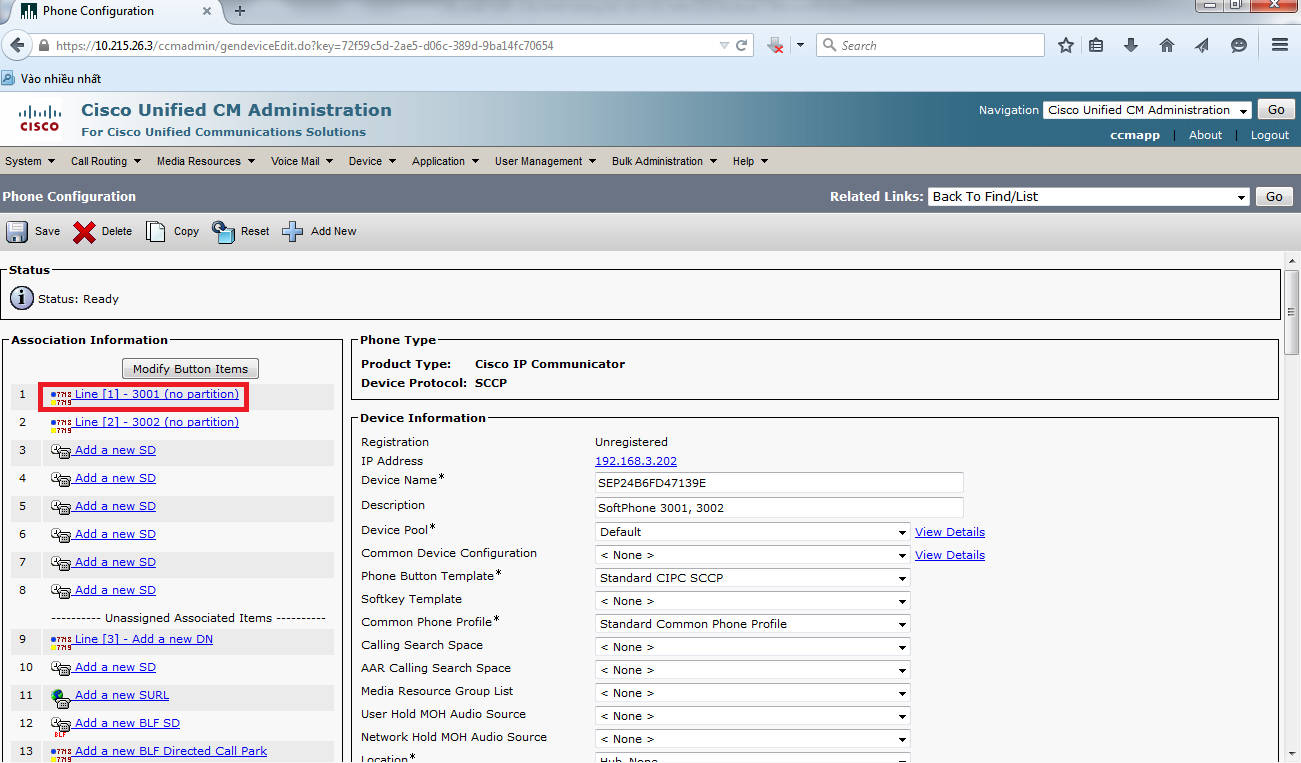Click the Copy document icon

156,232
